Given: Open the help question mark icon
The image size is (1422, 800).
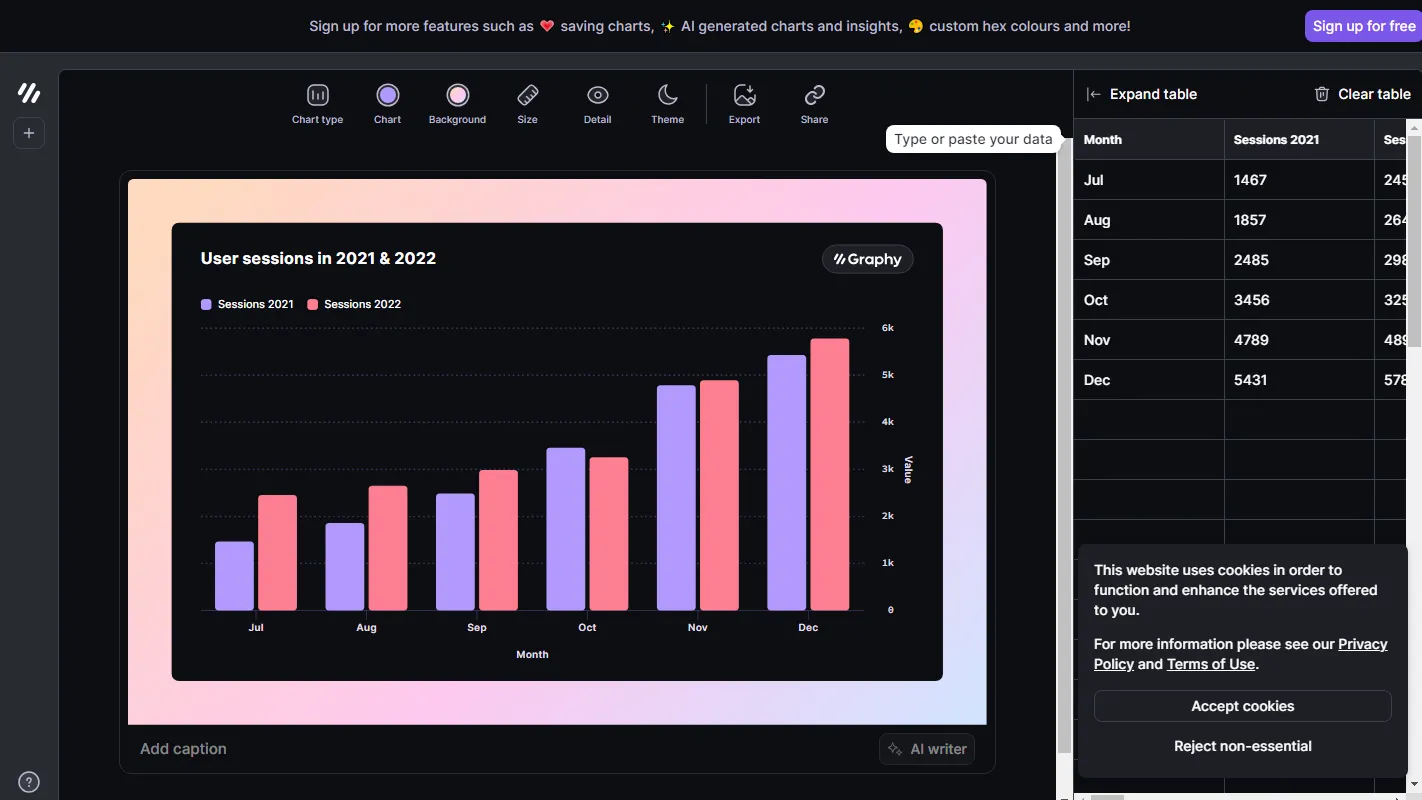Looking at the screenshot, I should click(29, 782).
